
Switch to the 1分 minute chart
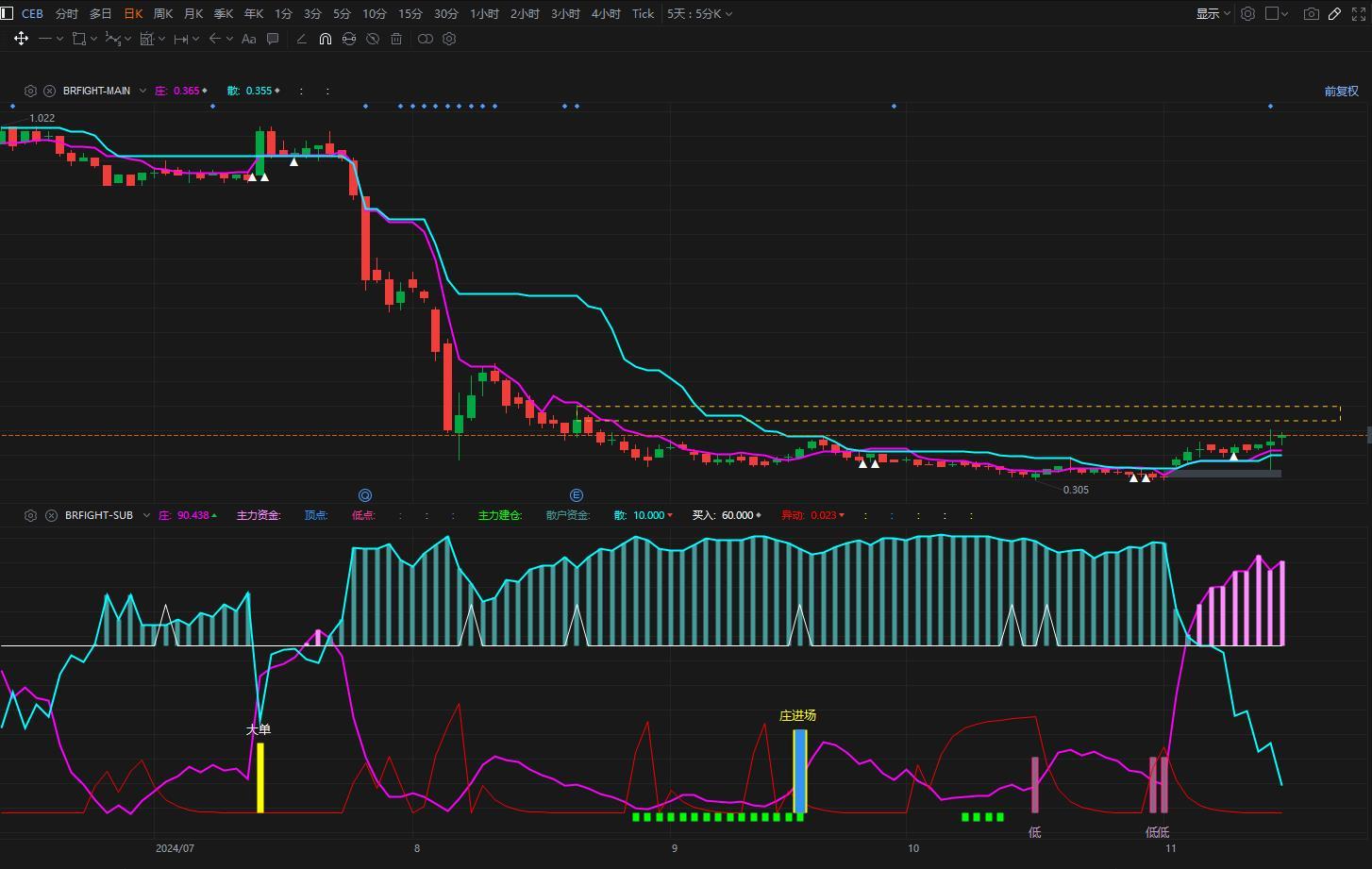click(x=283, y=13)
